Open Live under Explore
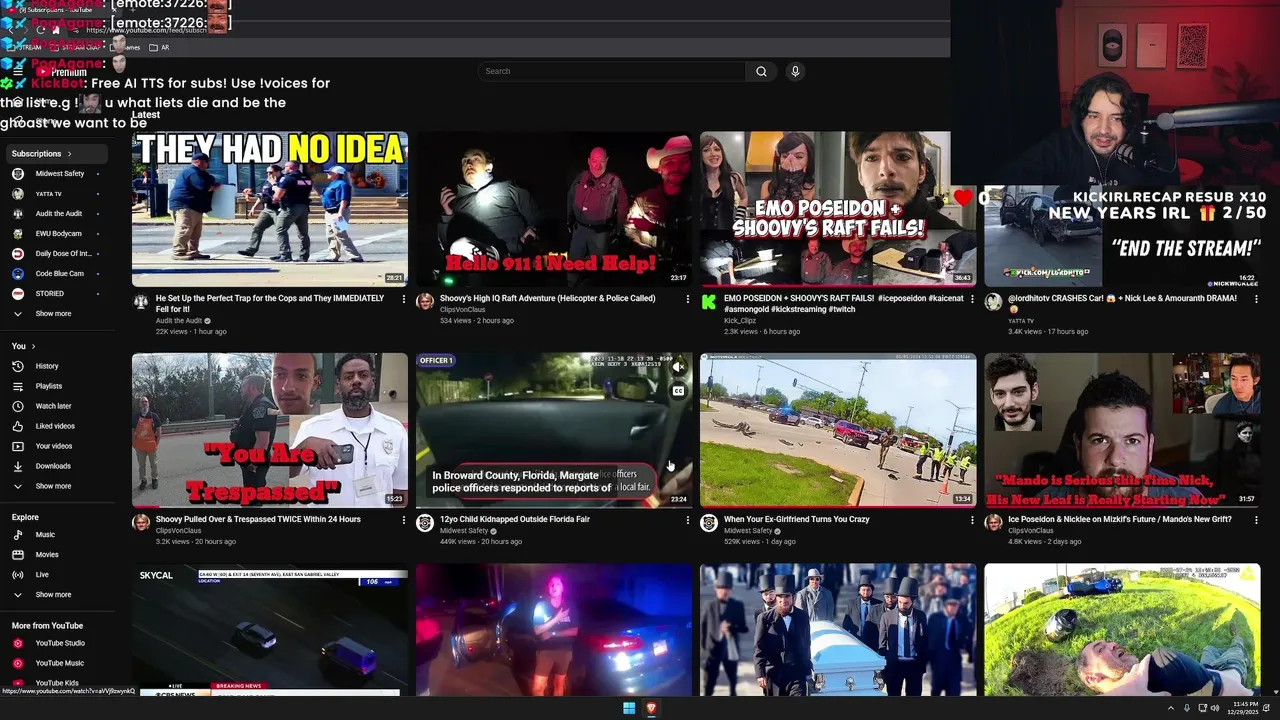 coord(42,575)
